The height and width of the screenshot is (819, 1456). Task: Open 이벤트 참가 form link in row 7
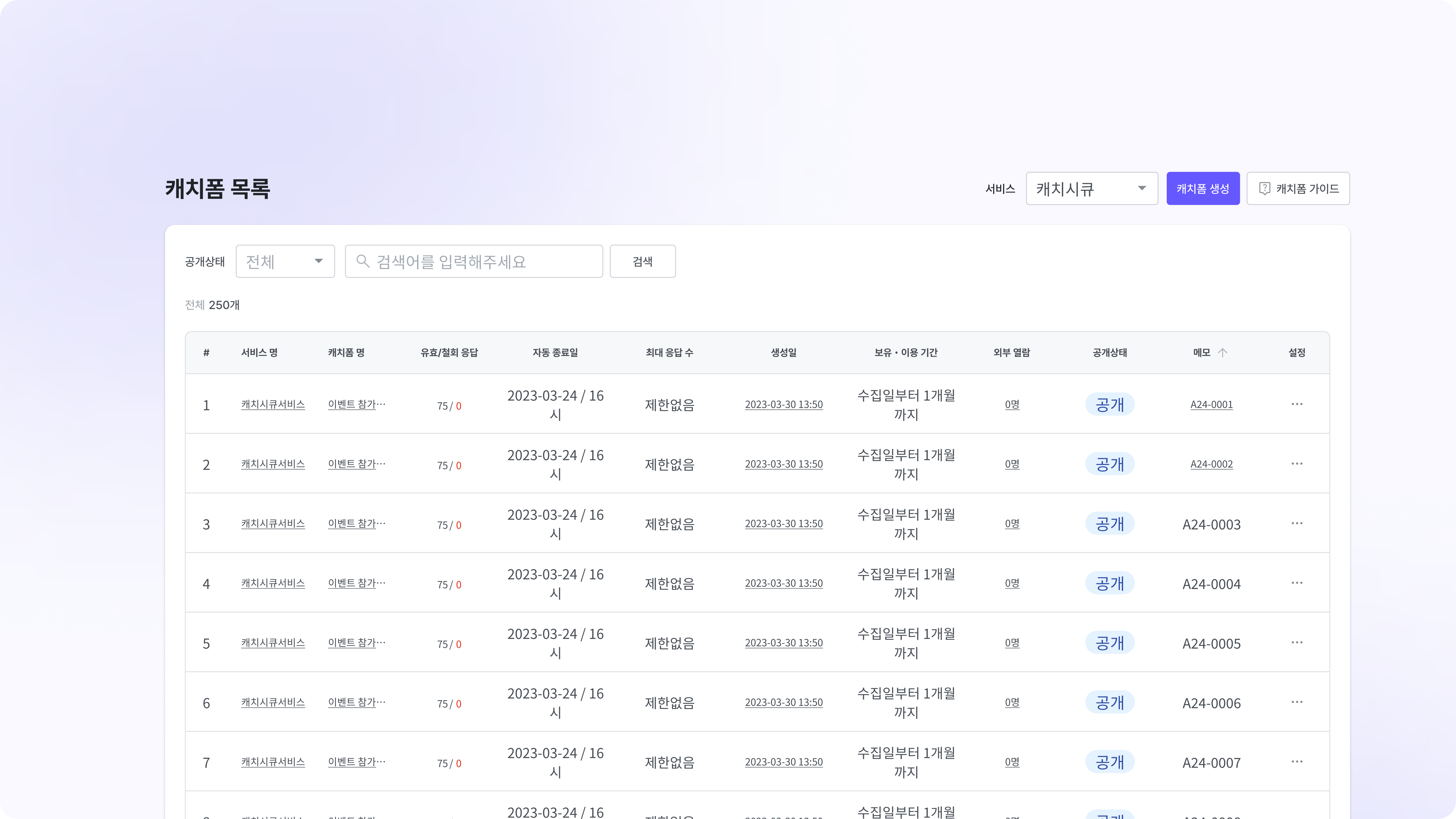(x=357, y=761)
